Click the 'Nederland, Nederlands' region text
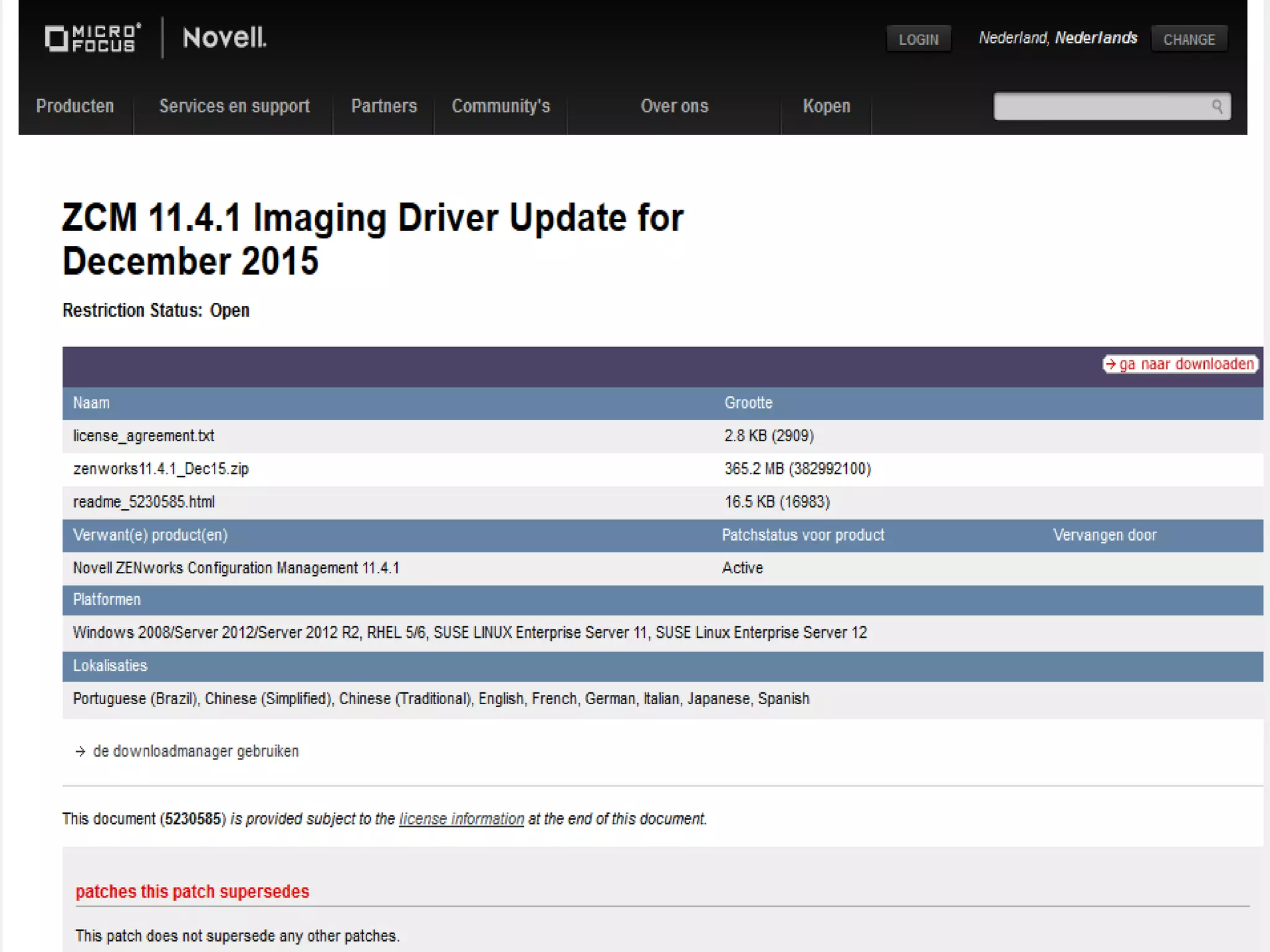 1058,38
